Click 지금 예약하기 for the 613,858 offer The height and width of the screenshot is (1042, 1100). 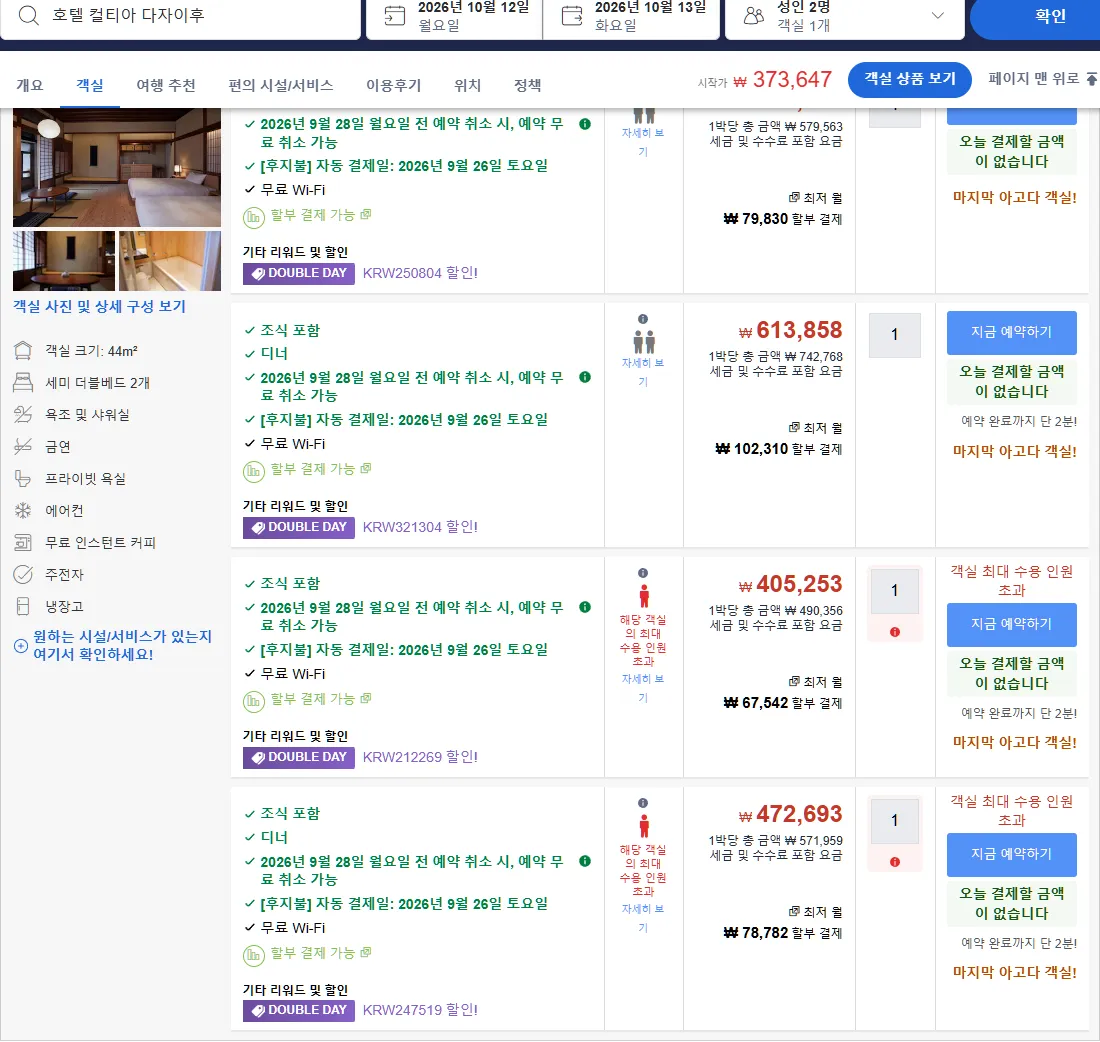(x=1011, y=333)
